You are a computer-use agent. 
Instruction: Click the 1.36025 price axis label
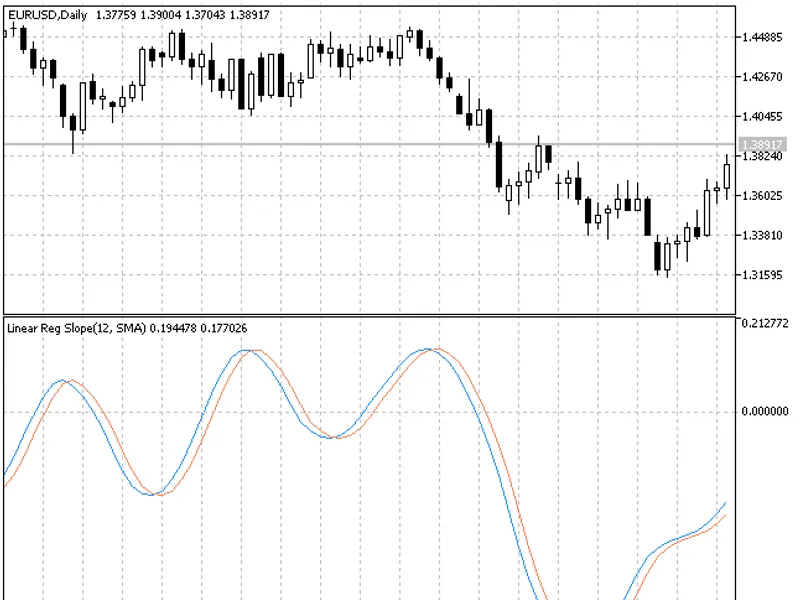[x=762, y=196]
